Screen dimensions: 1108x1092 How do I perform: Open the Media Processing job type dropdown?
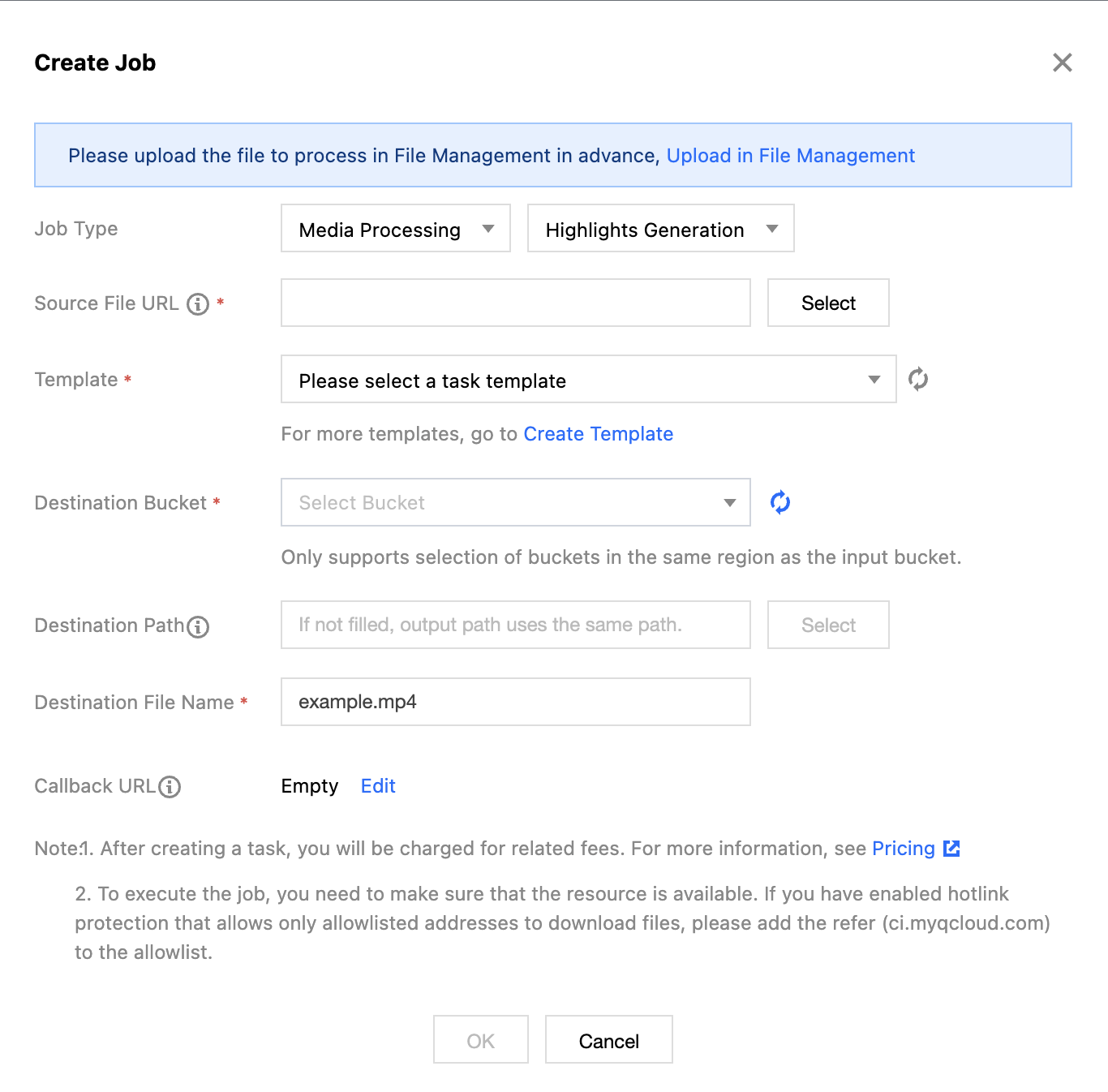pos(395,229)
